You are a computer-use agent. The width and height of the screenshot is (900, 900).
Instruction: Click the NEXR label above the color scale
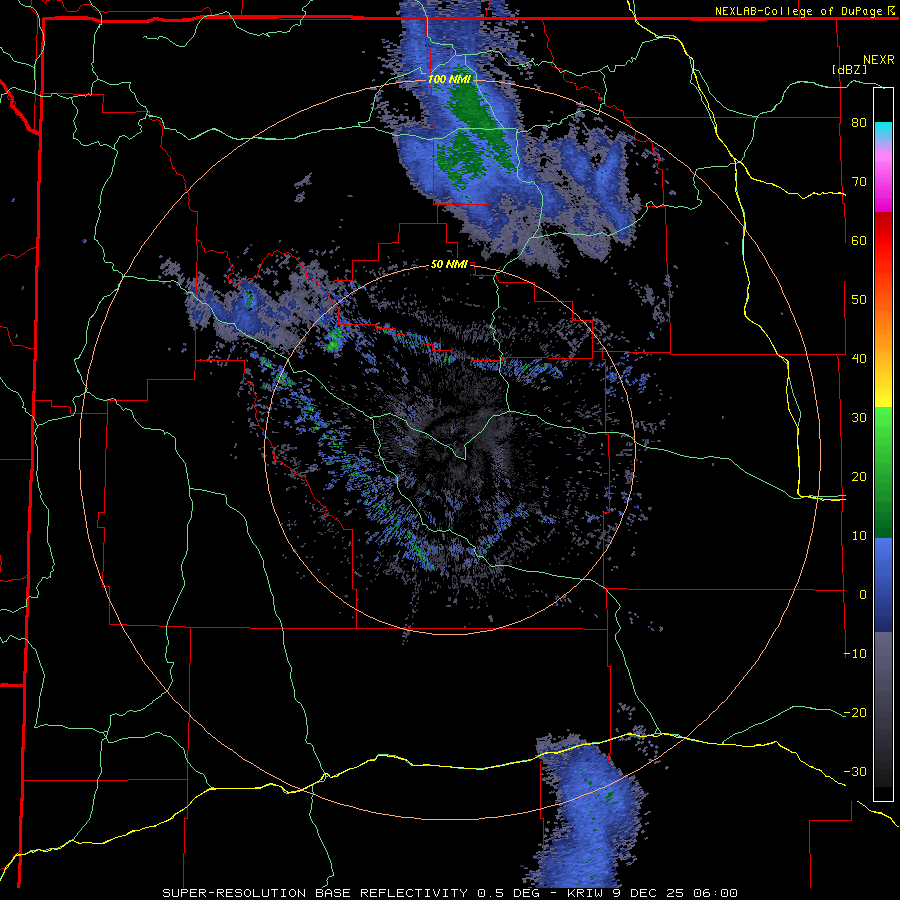point(879,60)
